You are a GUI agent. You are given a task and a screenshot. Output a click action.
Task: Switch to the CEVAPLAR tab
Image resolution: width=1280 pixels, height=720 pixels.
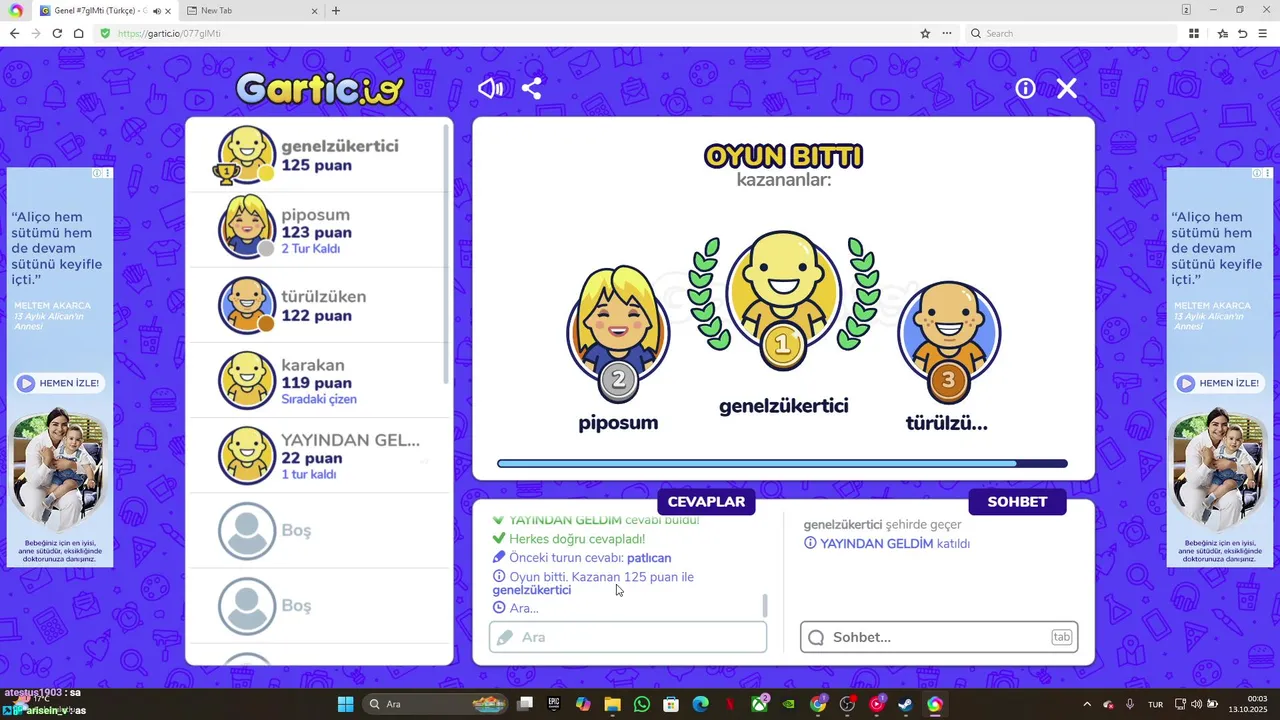(706, 502)
